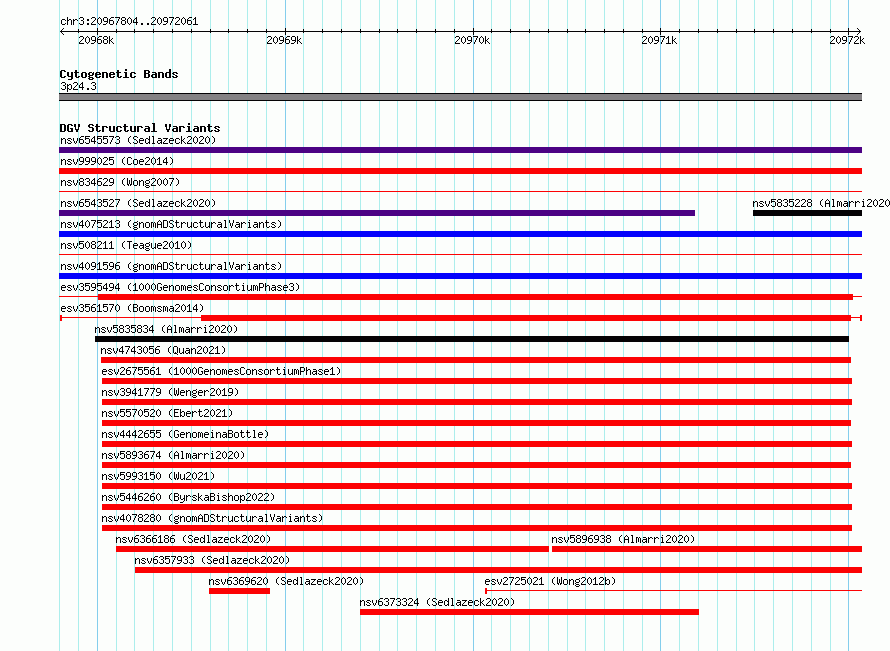This screenshot has height=651, width=890.
Task: Click the gray 3p24.3 cytogenetic band
Action: tap(460, 97)
